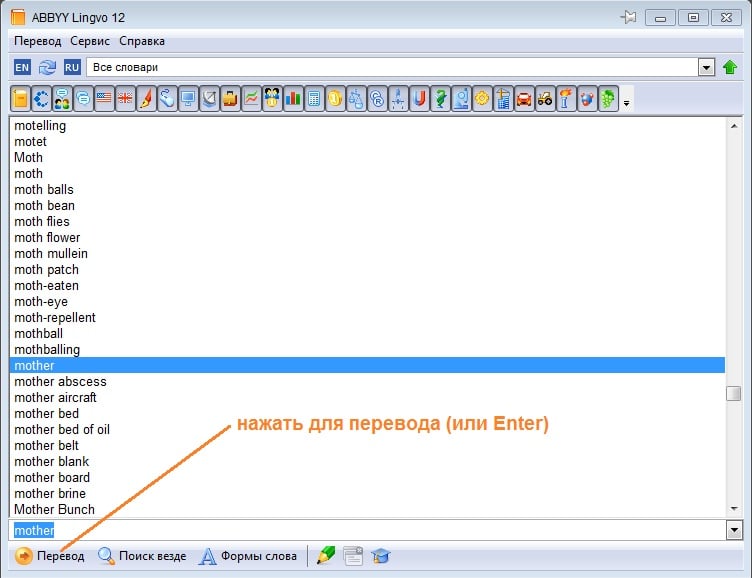The width and height of the screenshot is (752, 578).
Task: Open the Все словари dropdown list
Action: point(706,68)
